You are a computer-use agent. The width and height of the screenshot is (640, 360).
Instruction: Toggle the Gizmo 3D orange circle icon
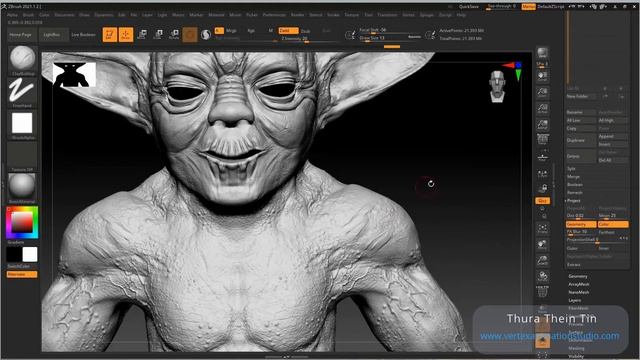(190, 35)
